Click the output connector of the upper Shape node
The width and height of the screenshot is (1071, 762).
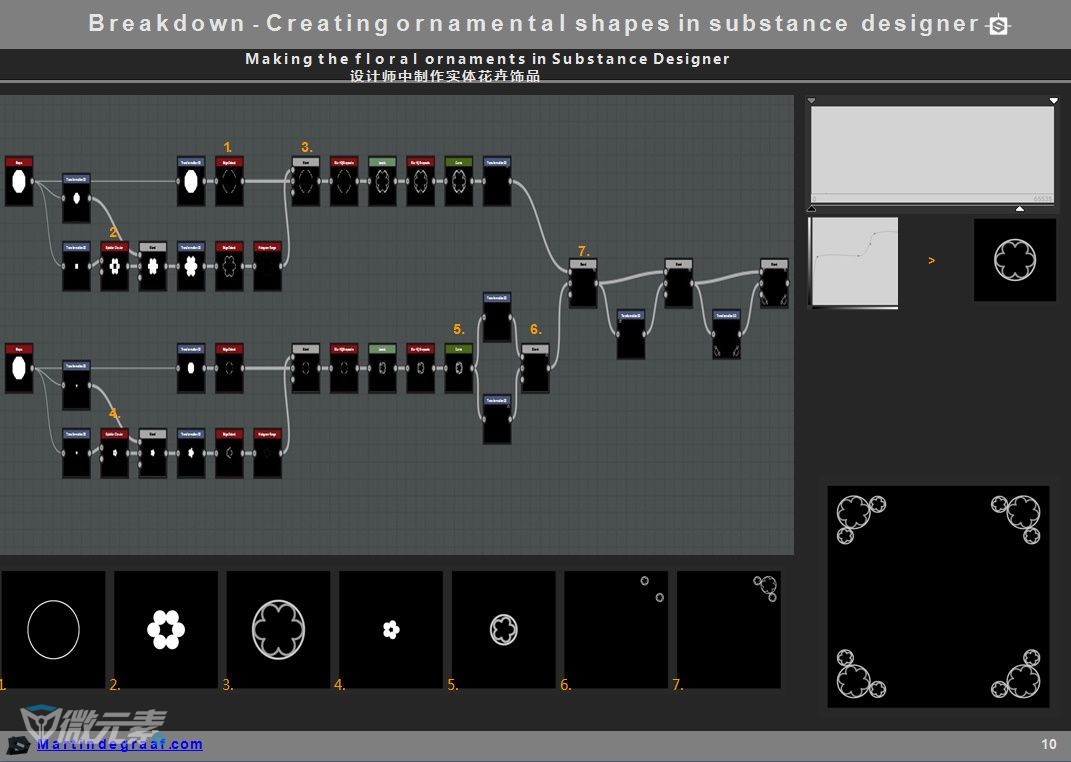34,182
